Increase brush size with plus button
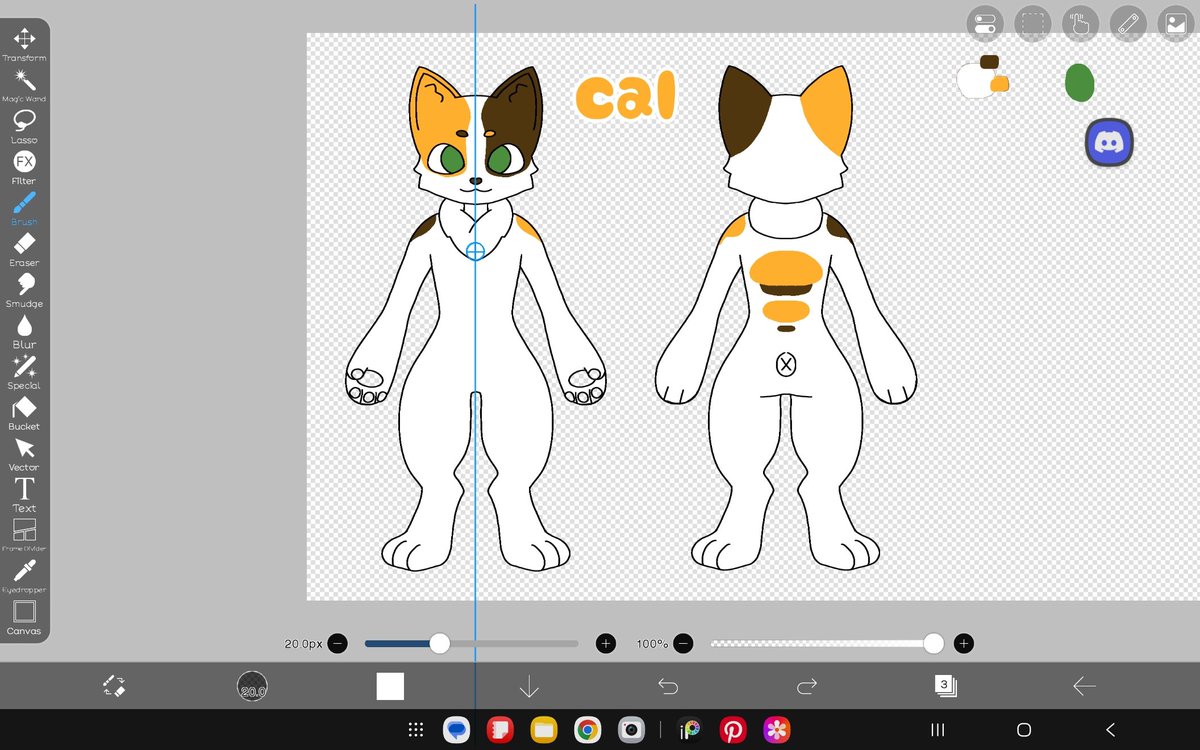The height and width of the screenshot is (750, 1200). click(x=605, y=644)
